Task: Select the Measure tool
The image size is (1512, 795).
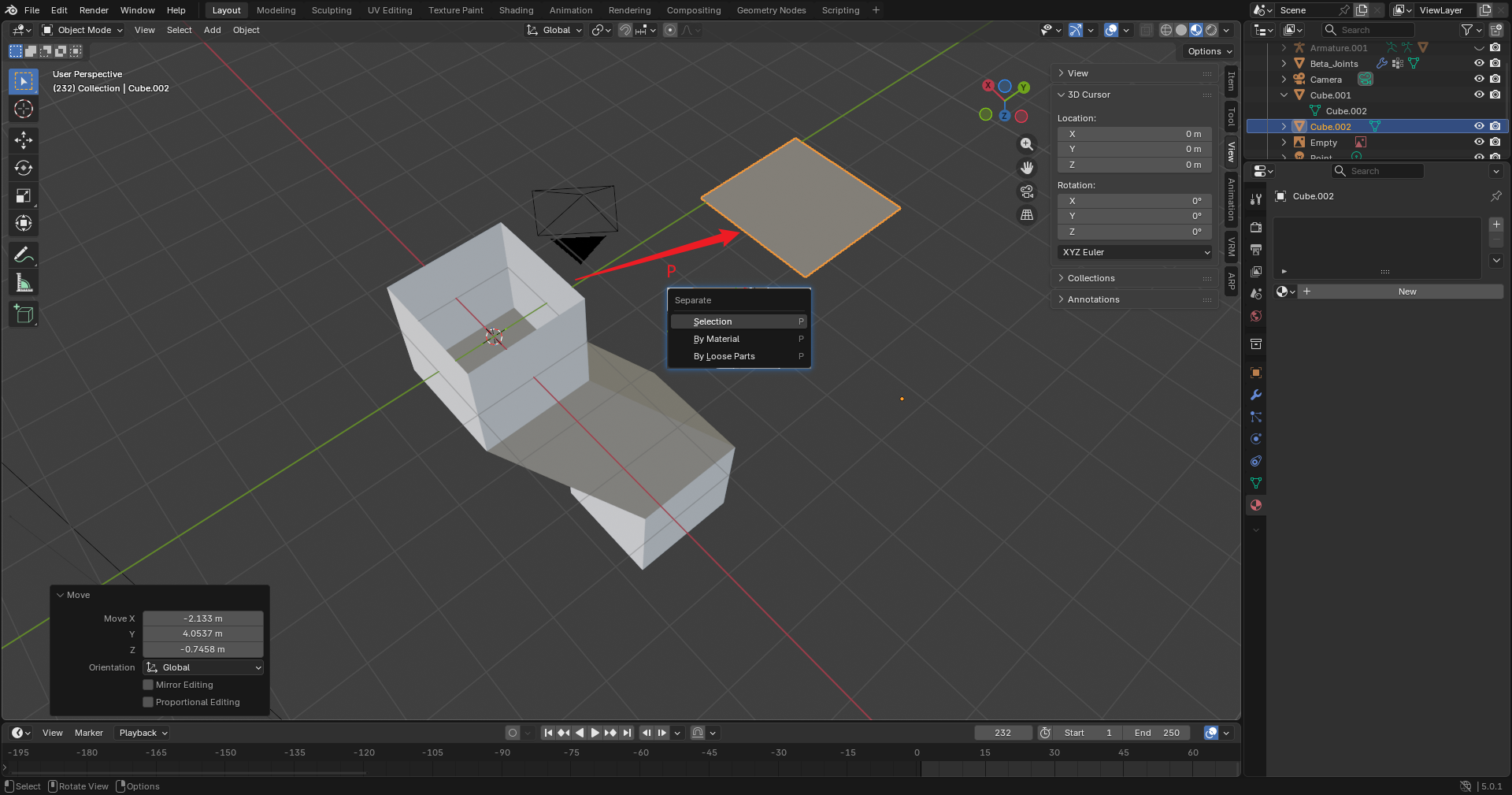Action: (24, 283)
